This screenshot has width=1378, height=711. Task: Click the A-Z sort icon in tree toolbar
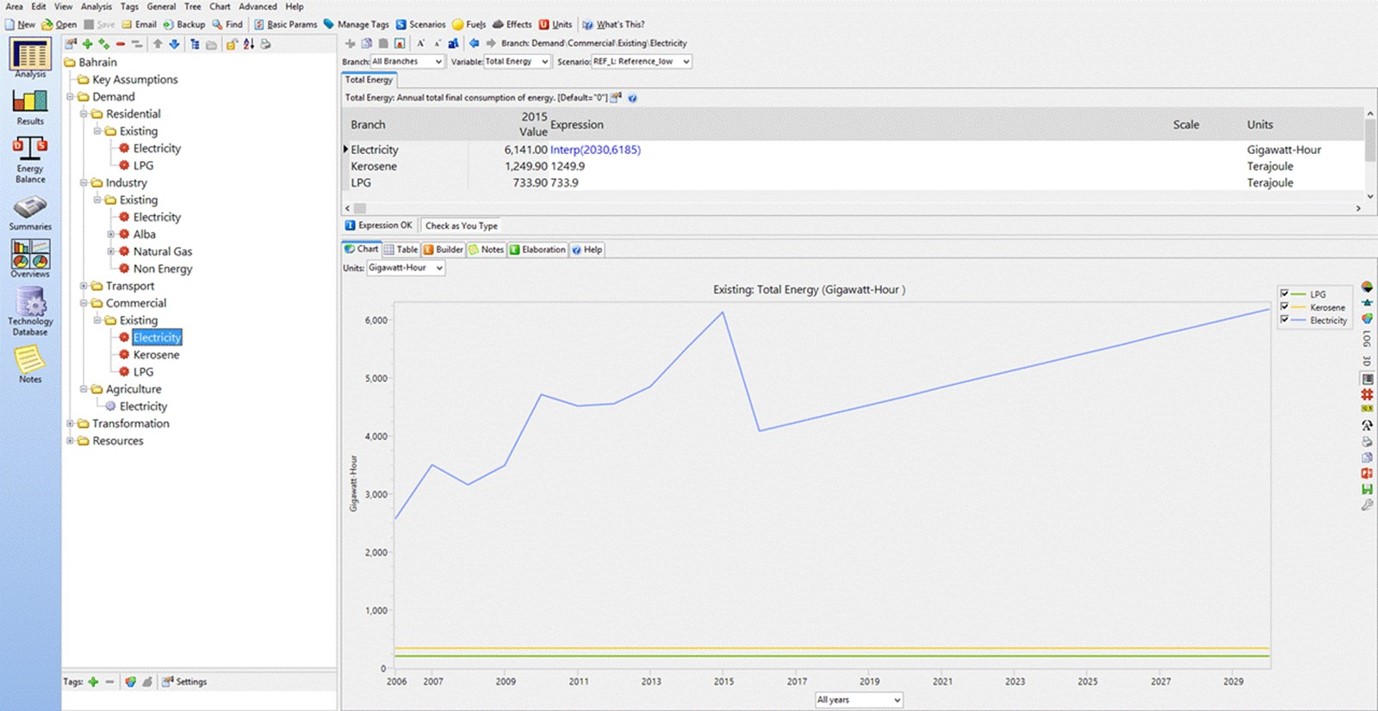pos(249,44)
